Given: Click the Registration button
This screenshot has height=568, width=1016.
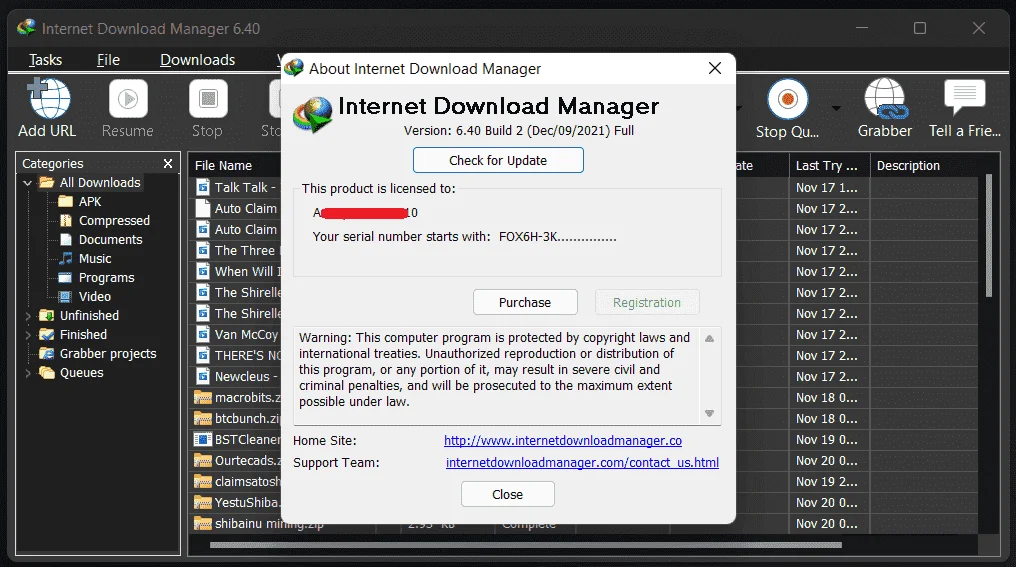Looking at the screenshot, I should tap(647, 302).
